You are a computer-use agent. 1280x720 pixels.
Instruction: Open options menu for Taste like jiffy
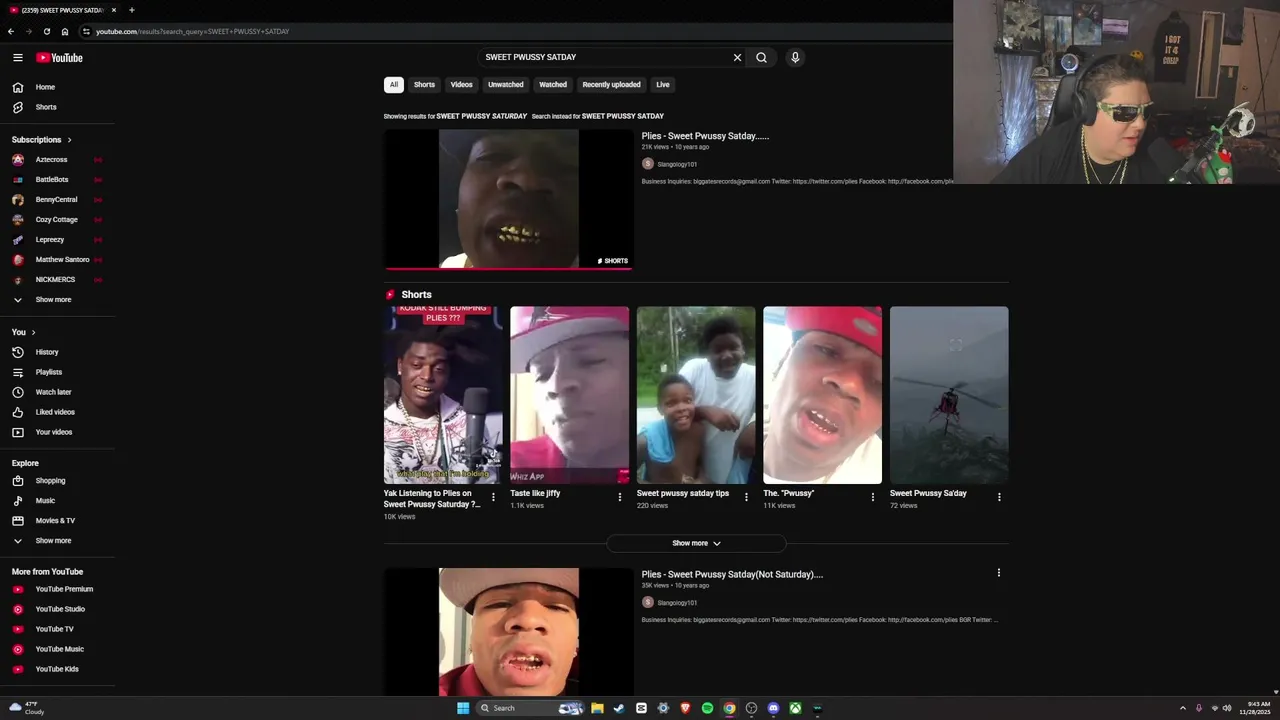(619, 497)
